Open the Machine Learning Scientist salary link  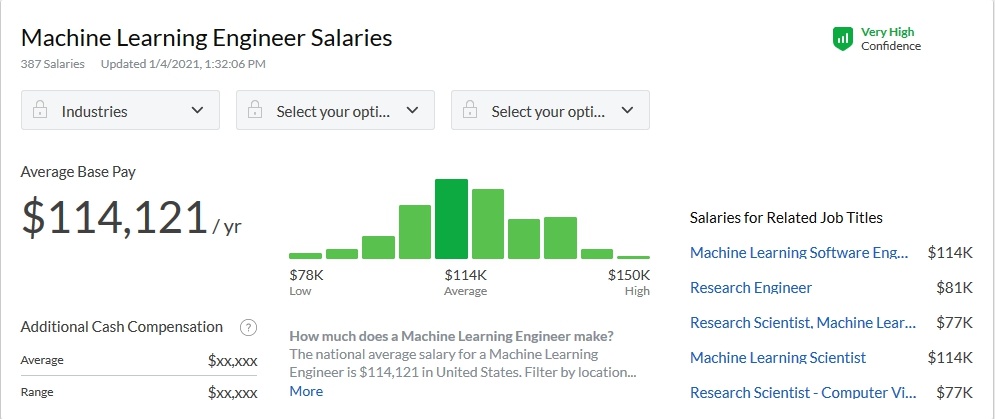tap(778, 358)
